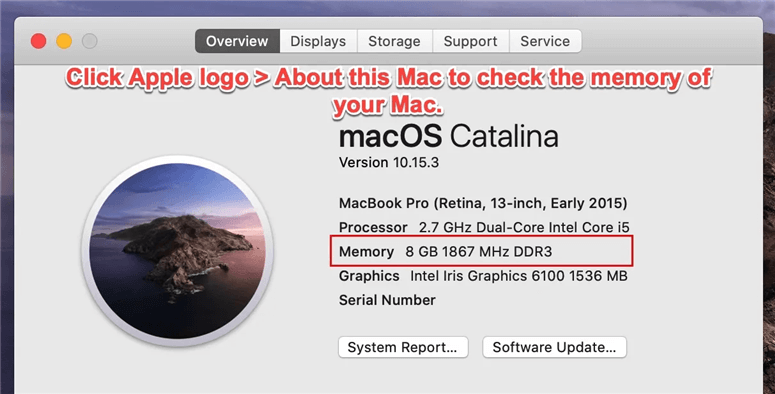Open the Displays tab
This screenshot has height=394, width=775.
[x=318, y=41]
